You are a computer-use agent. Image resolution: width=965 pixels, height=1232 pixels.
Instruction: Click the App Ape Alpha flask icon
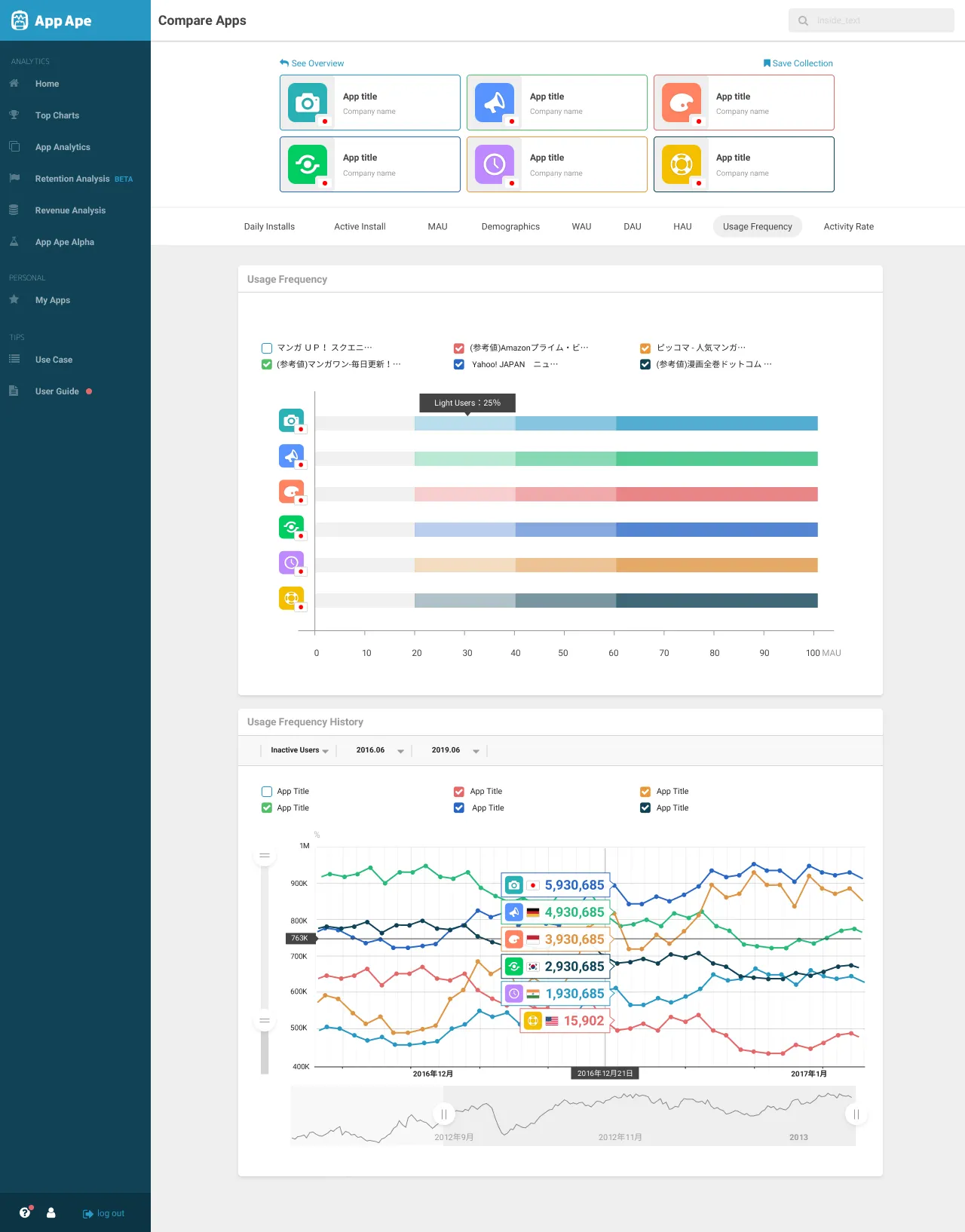tap(14, 242)
